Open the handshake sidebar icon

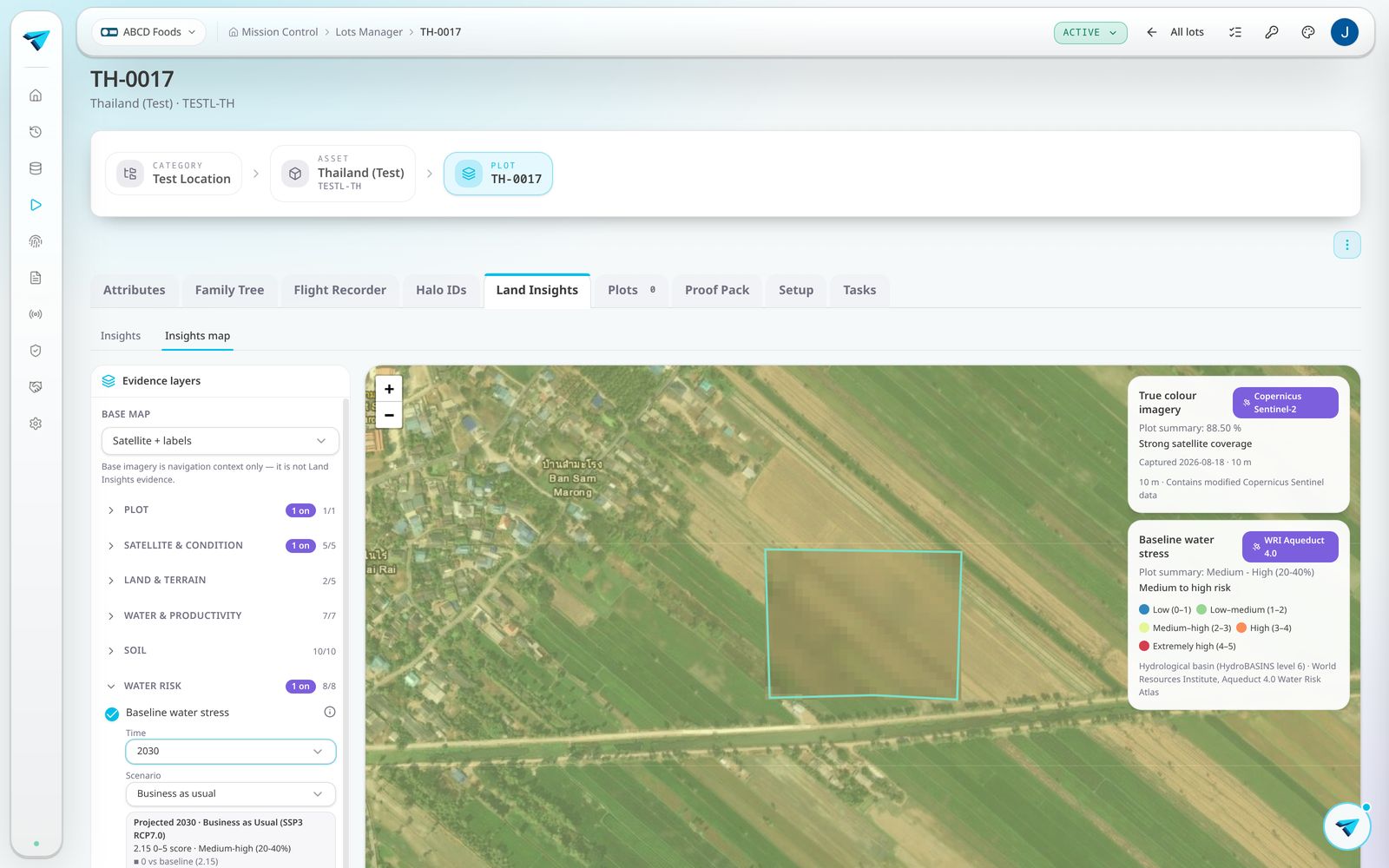[36, 387]
